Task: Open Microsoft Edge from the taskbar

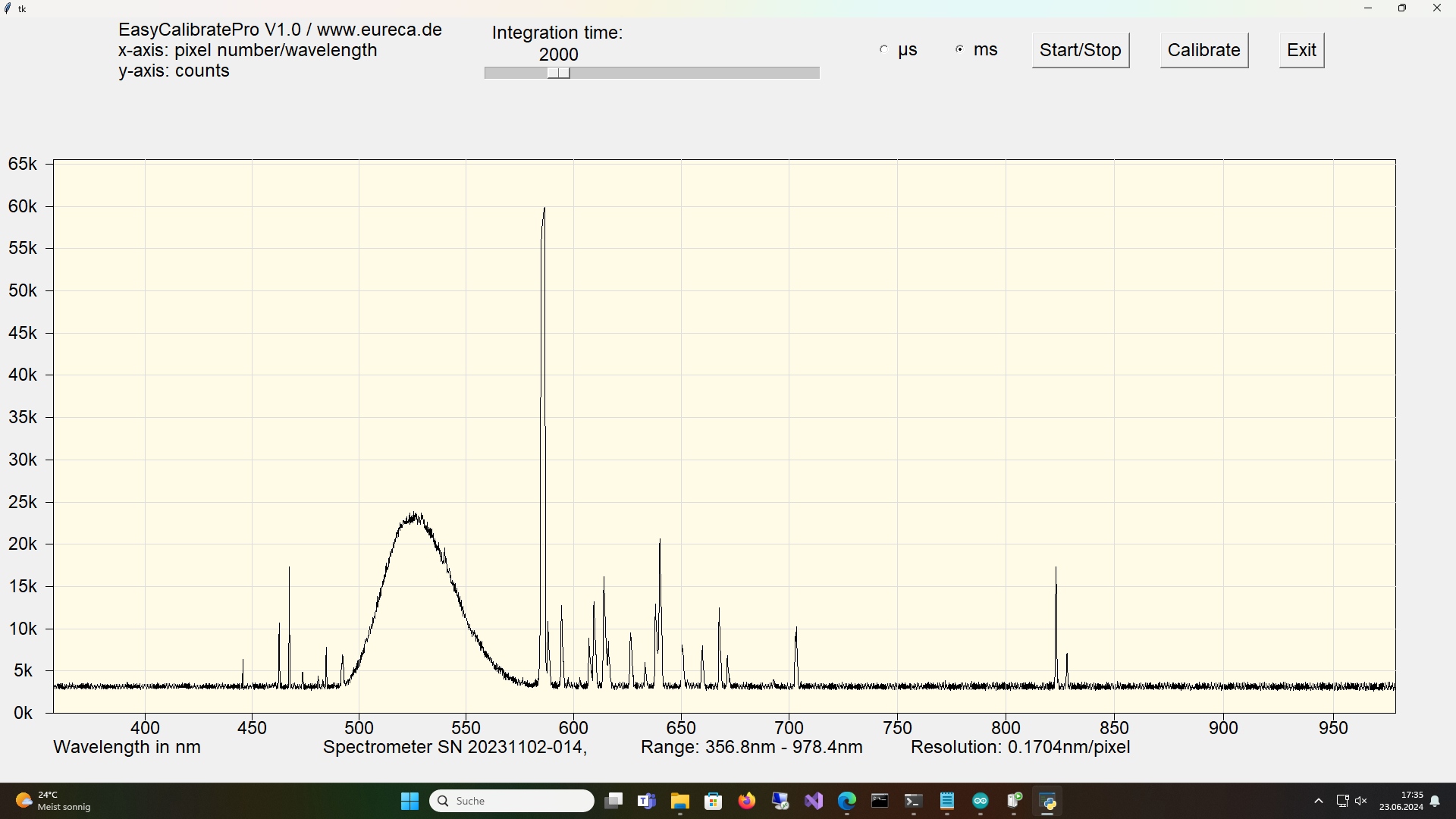Action: 847,801
